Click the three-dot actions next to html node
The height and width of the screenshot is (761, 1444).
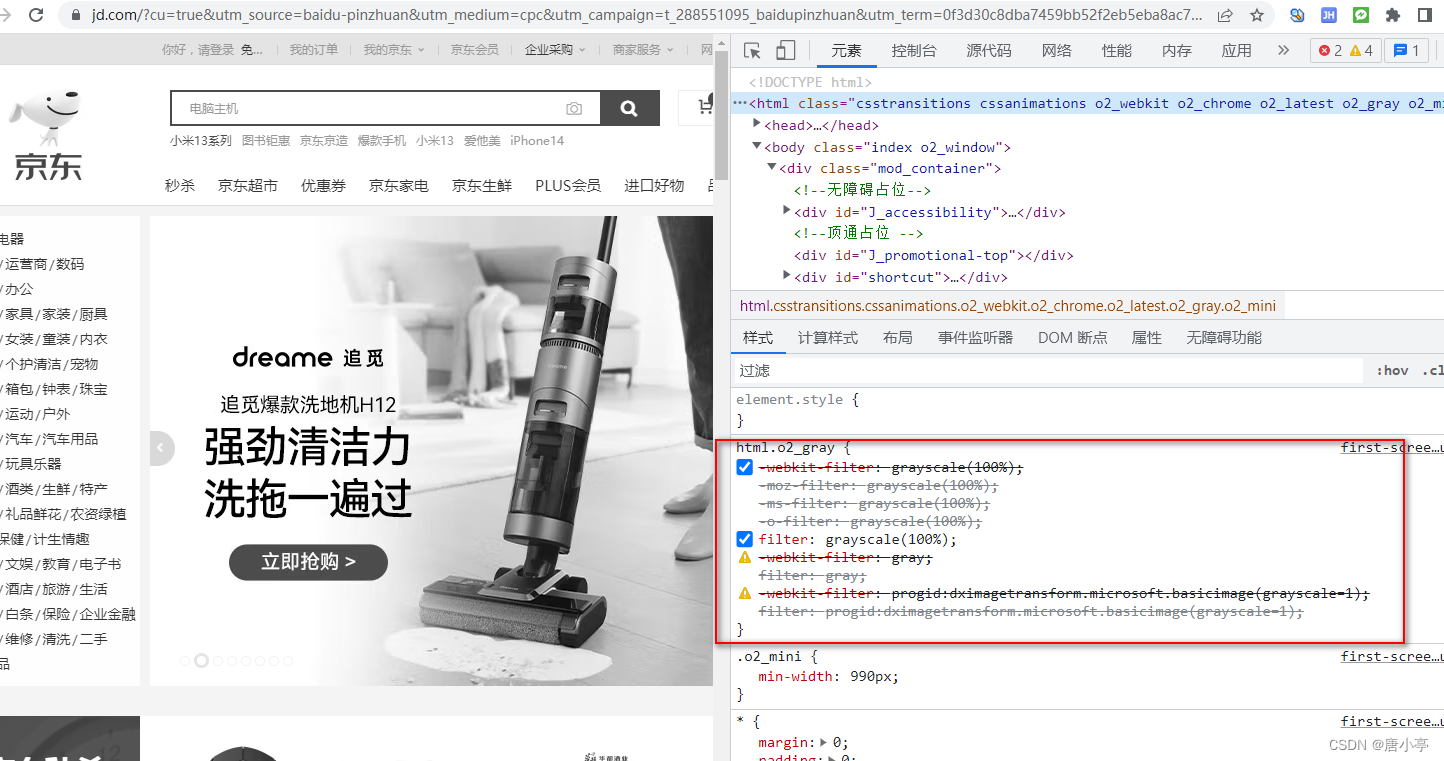pos(739,103)
